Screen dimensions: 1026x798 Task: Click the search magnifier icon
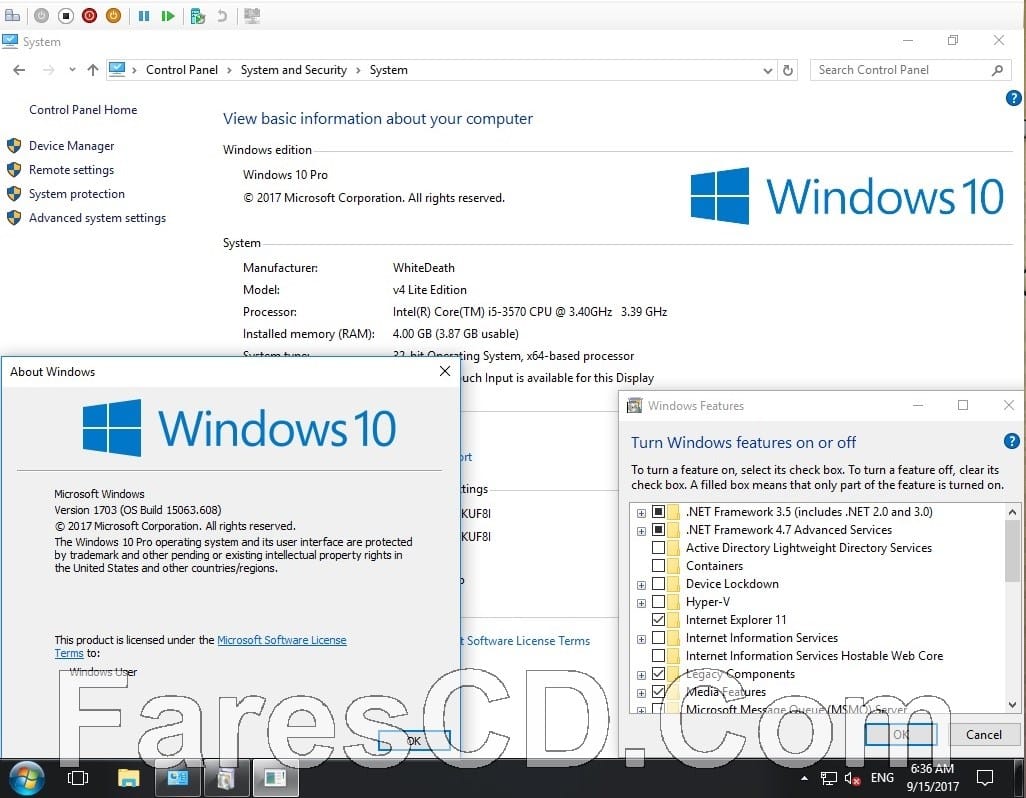pos(997,70)
